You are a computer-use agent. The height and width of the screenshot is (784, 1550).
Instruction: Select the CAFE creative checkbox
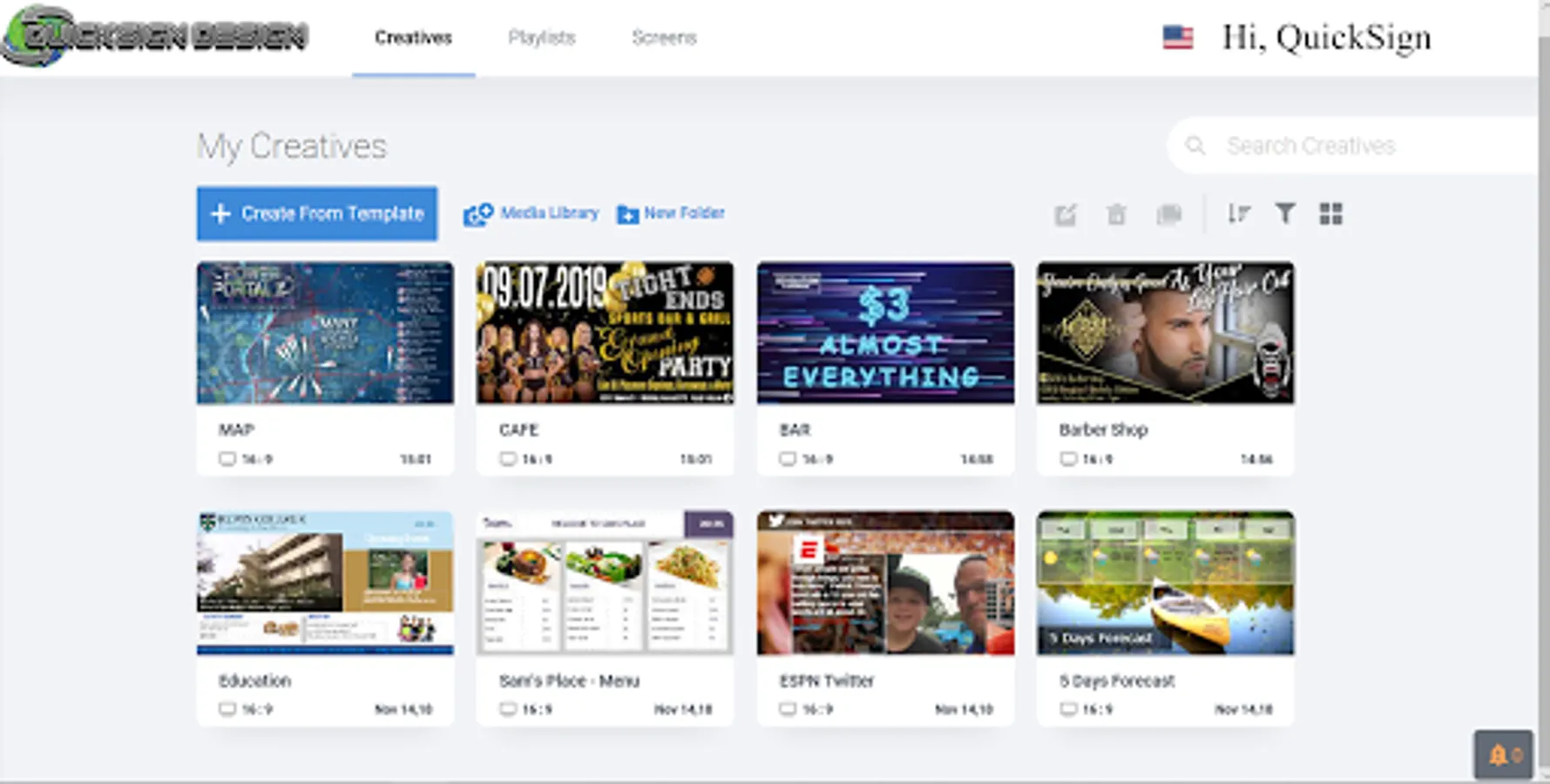pos(508,456)
